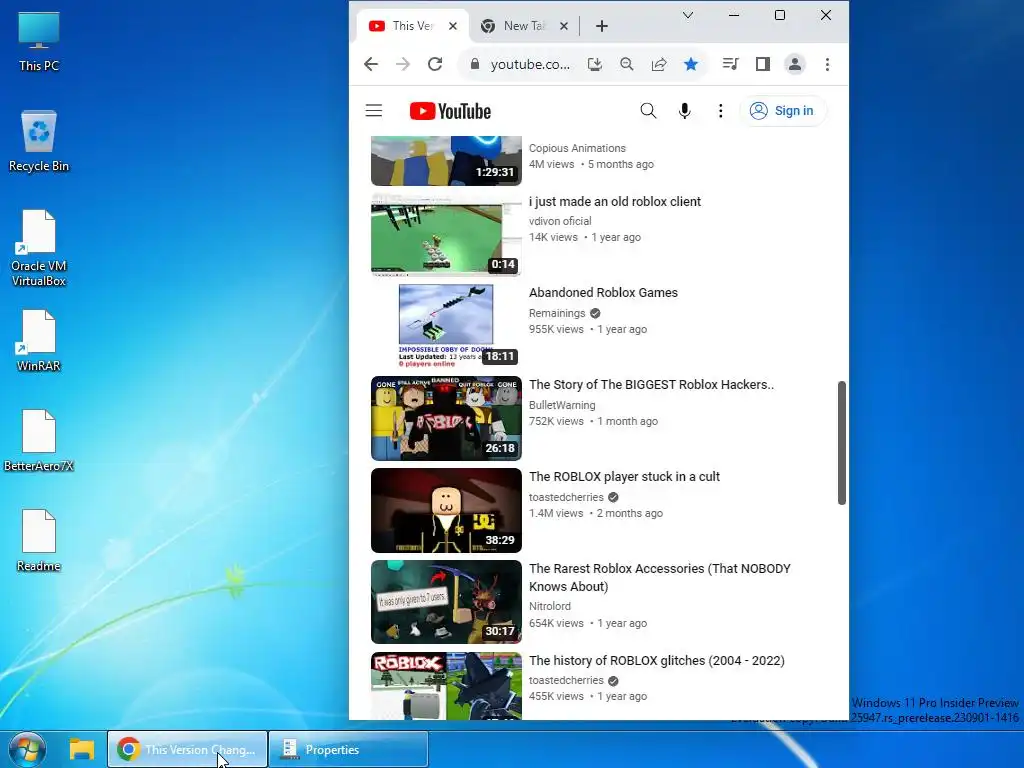This screenshot has width=1024, height=768.
Task: Open File Explorer from taskbar
Action: coord(82,750)
